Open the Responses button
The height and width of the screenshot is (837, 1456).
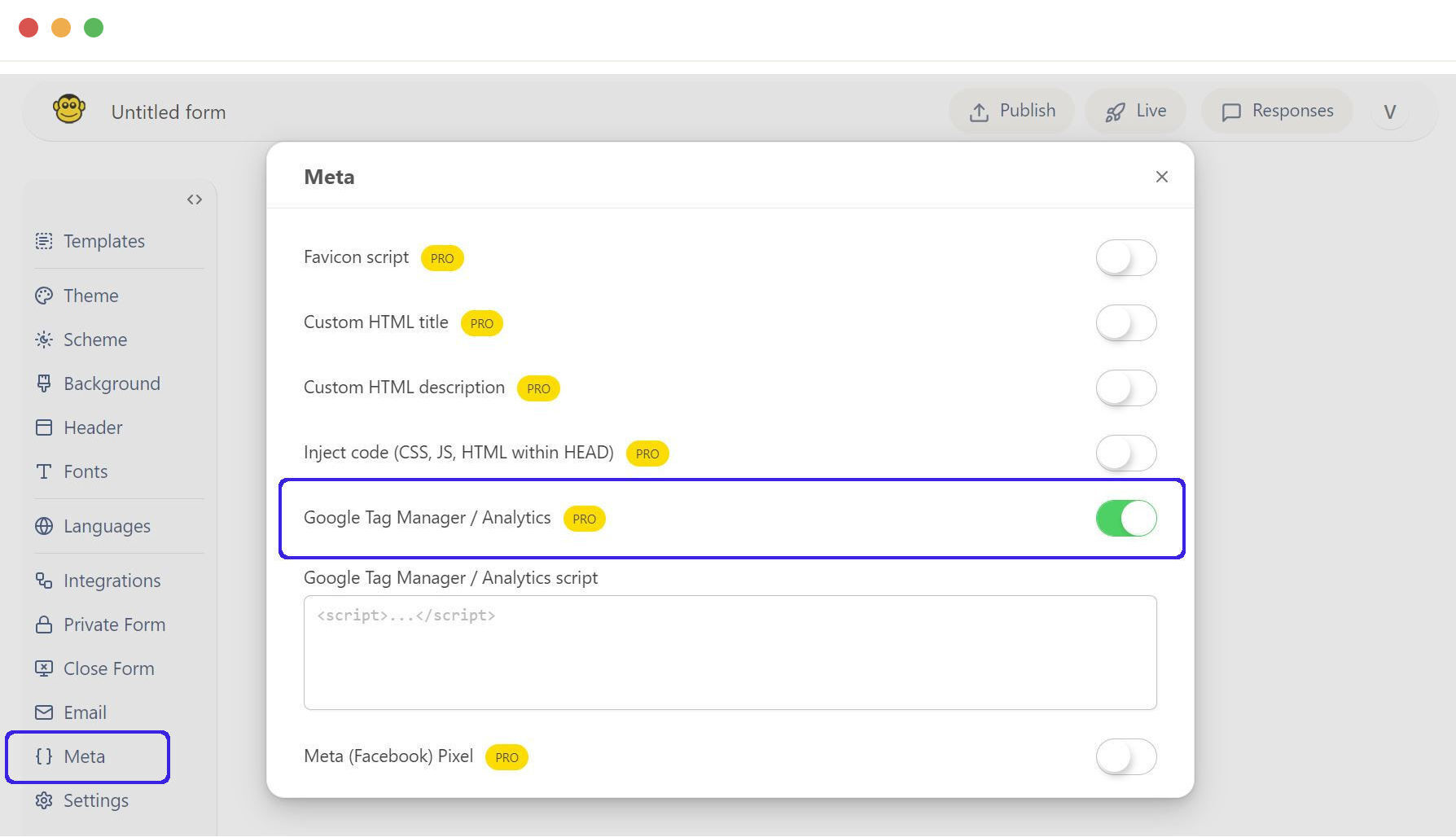coord(1277,112)
